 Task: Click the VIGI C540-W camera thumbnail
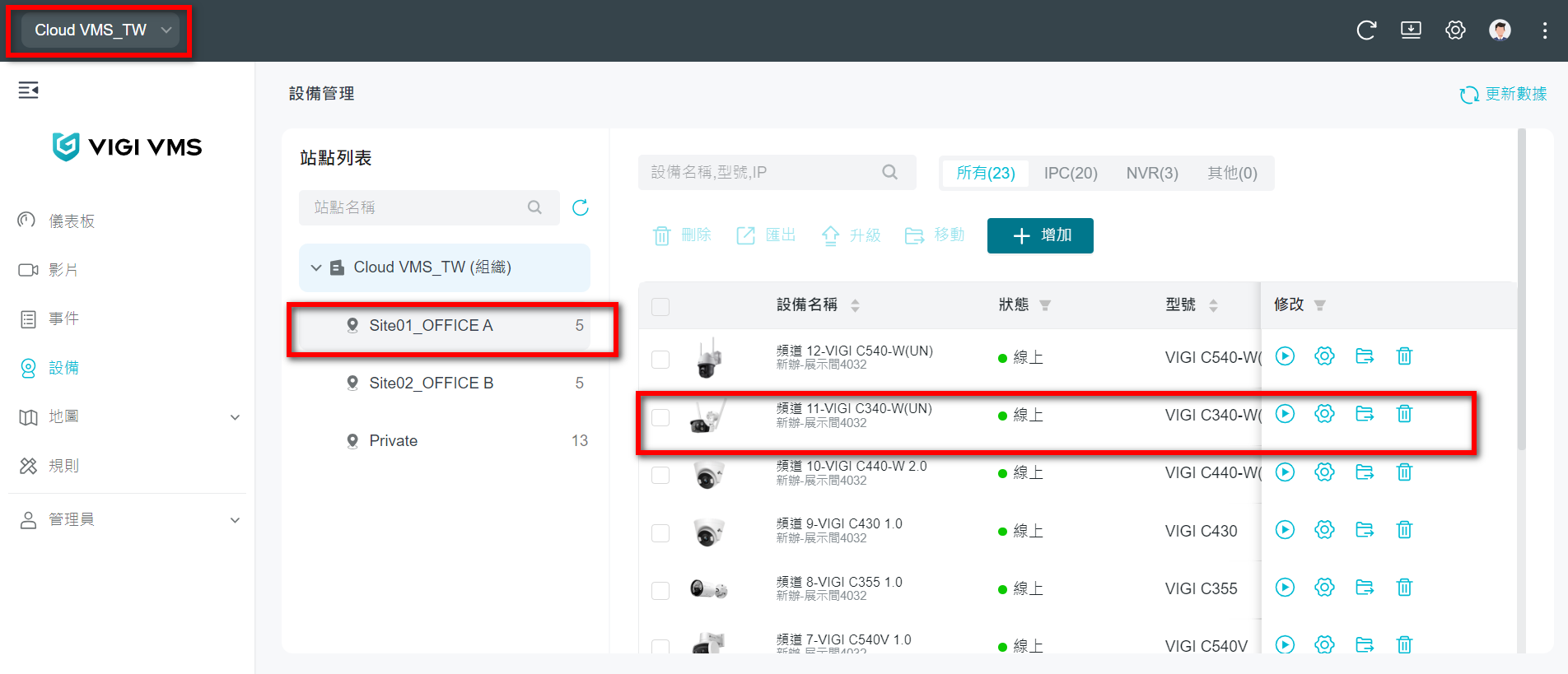click(708, 358)
